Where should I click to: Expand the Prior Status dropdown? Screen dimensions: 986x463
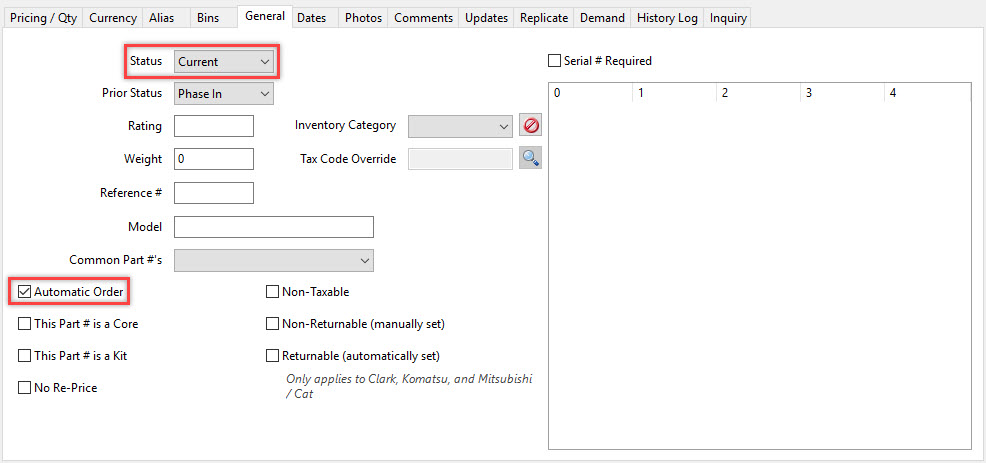pos(224,94)
